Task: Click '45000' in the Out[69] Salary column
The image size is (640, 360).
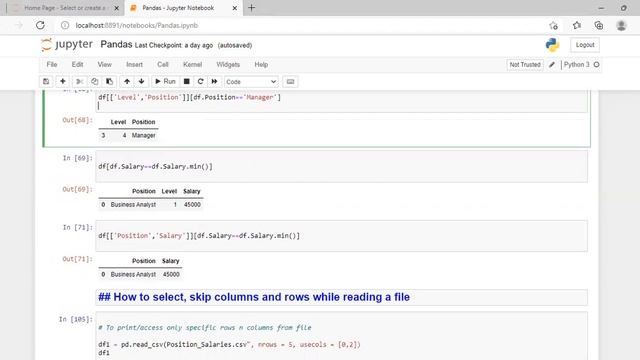Action: coord(192,205)
